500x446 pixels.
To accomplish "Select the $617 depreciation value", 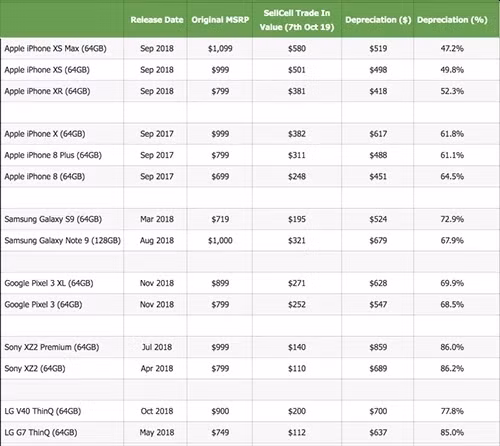I will [378, 134].
